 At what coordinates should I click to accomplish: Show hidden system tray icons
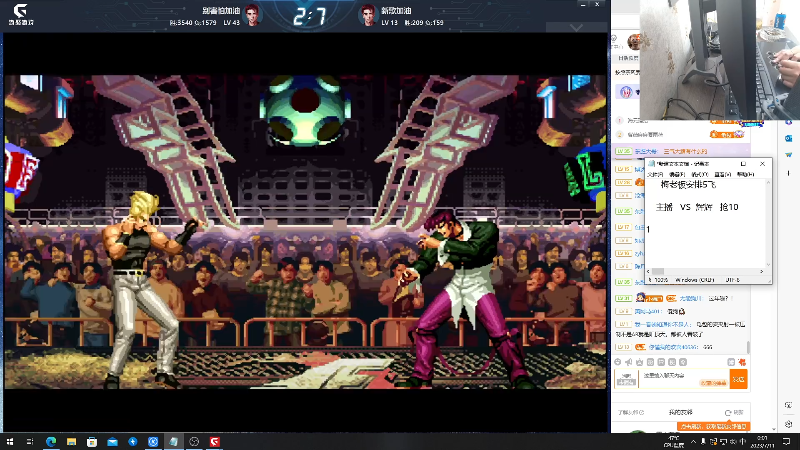(x=693, y=442)
